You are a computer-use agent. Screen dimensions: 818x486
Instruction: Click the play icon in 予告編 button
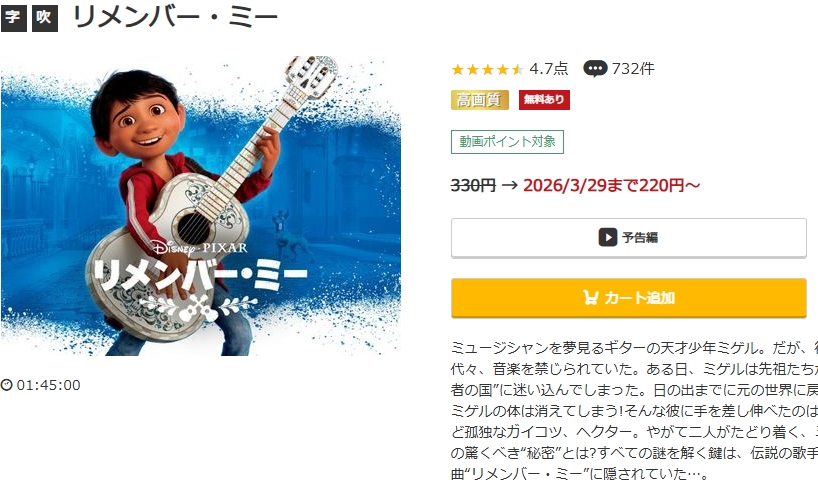point(608,237)
